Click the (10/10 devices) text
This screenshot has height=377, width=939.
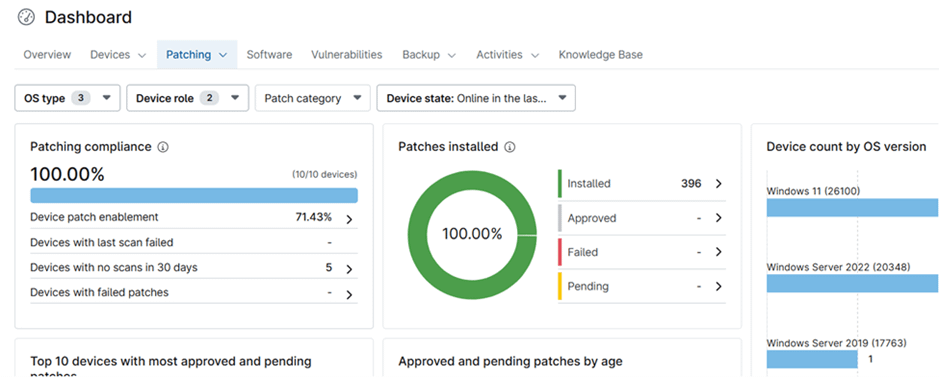pos(325,175)
